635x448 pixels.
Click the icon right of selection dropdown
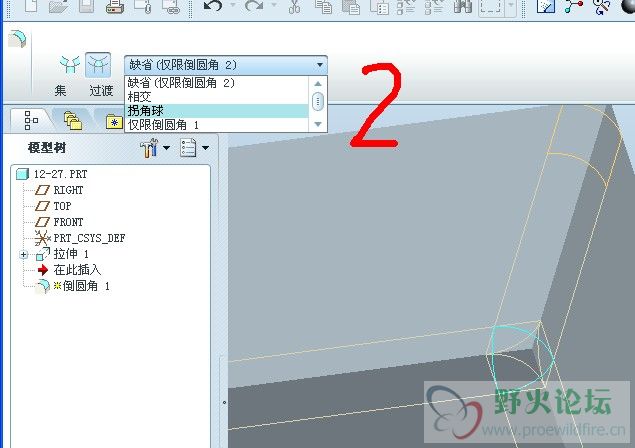tap(546, 6)
